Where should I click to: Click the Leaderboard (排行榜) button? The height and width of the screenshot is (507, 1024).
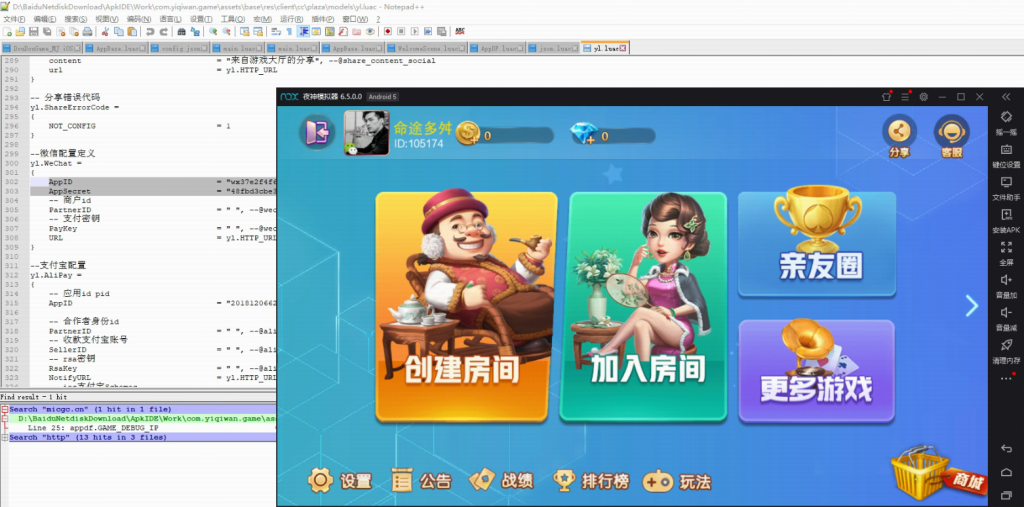(x=593, y=481)
